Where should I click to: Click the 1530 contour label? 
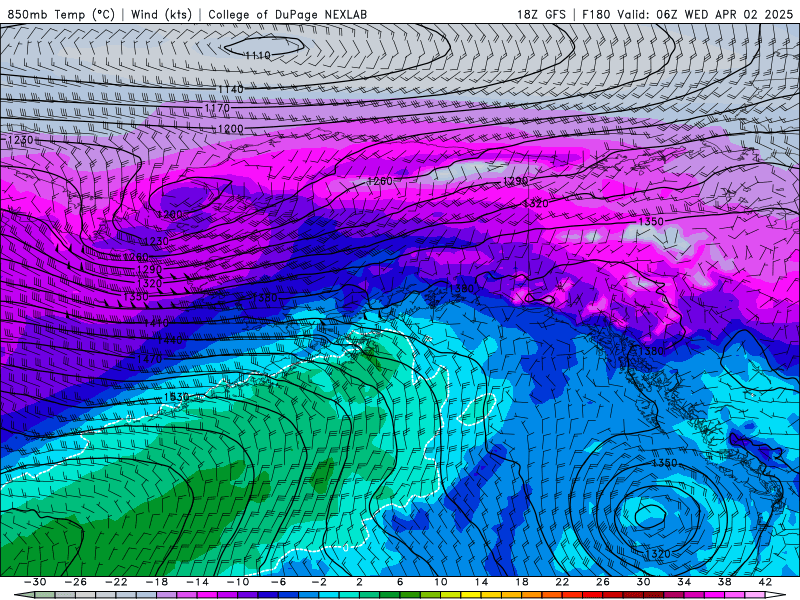[x=177, y=396]
